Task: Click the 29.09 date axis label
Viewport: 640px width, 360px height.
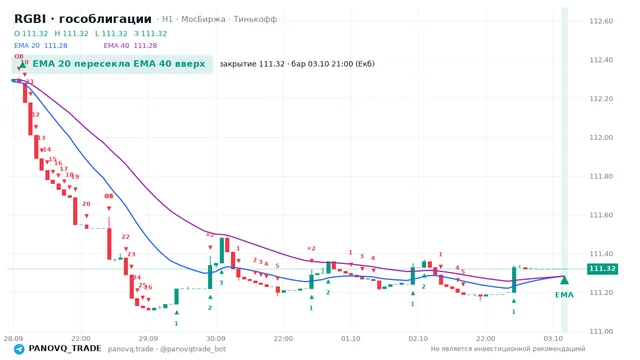Action: pos(148,339)
